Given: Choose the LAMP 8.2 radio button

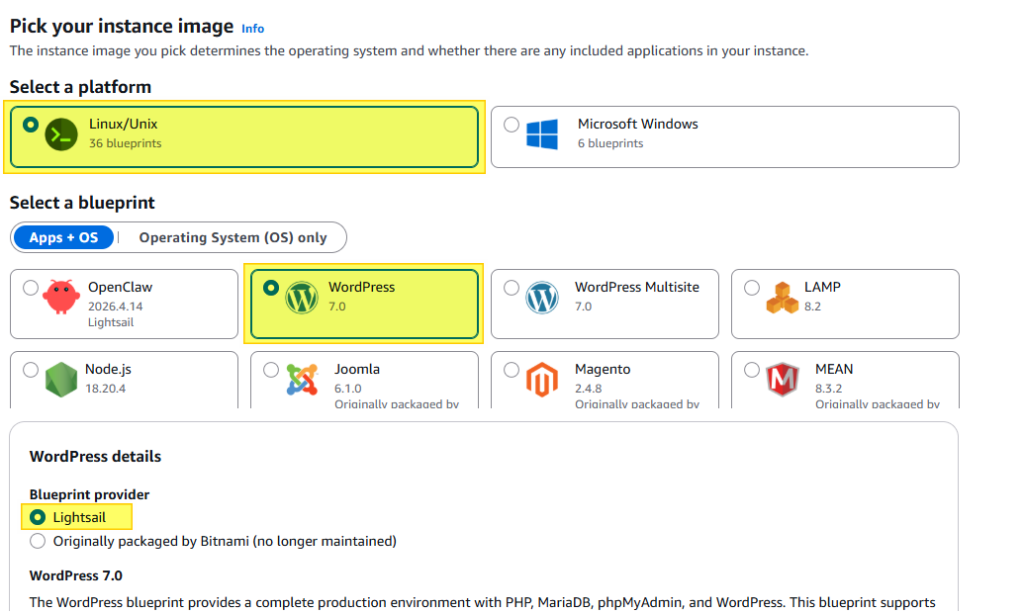Looking at the screenshot, I should tap(752, 287).
